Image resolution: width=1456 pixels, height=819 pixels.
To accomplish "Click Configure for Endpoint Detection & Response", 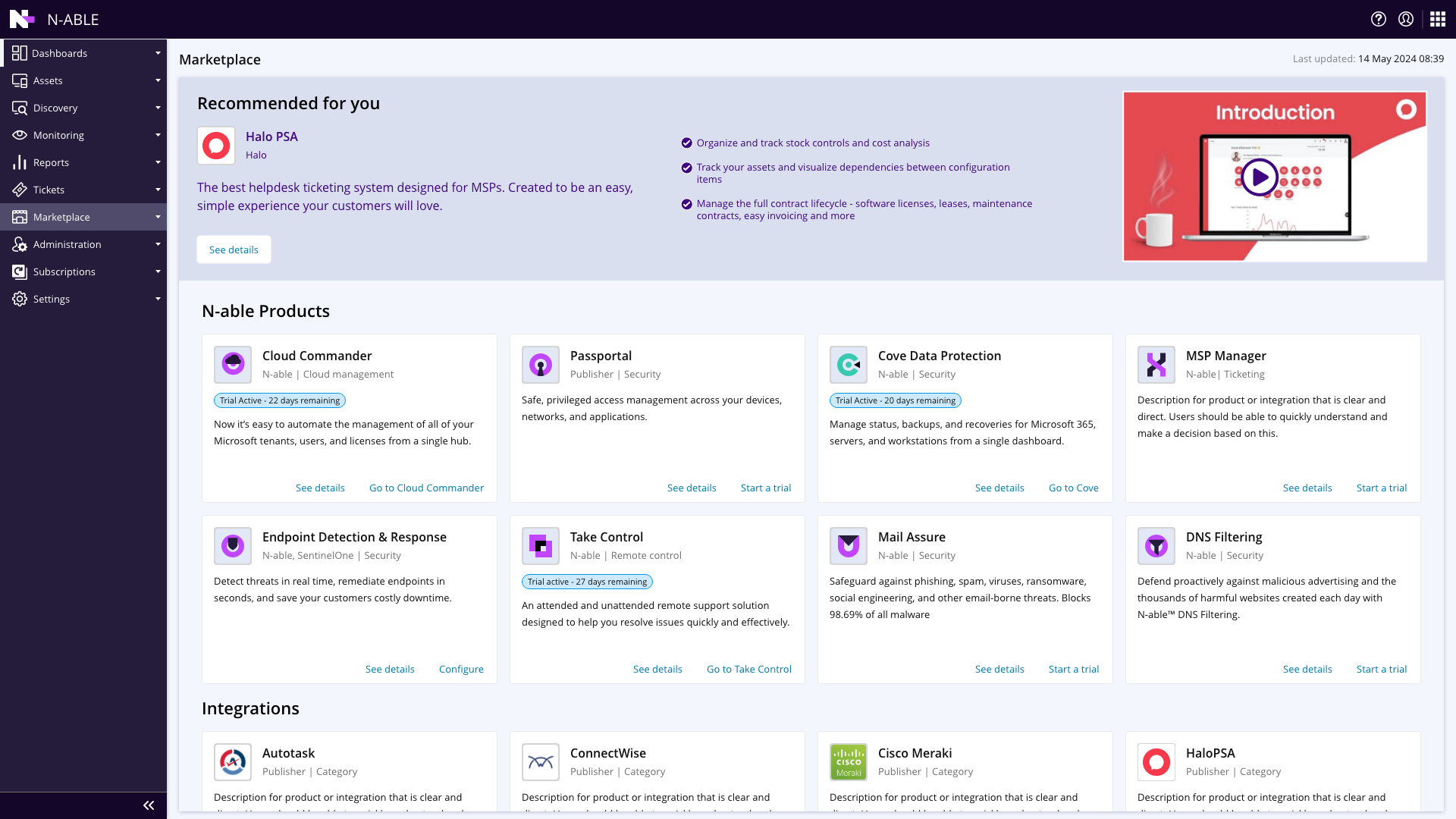I will [461, 669].
